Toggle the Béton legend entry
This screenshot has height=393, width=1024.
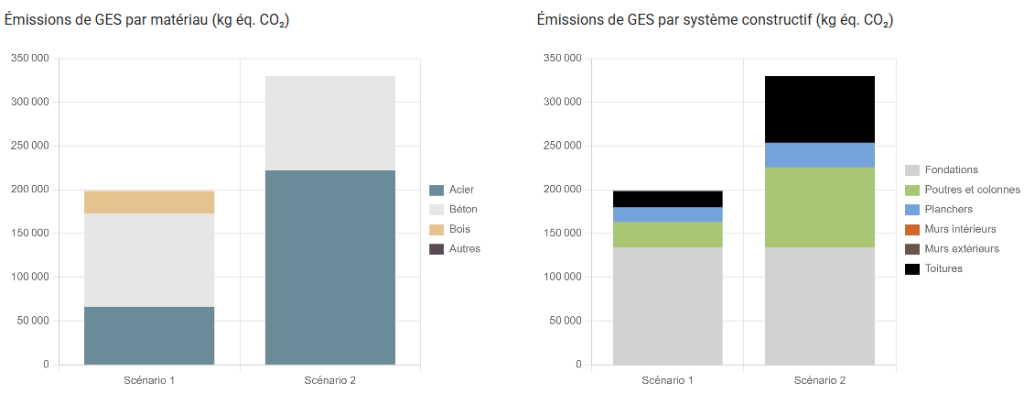pyautogui.click(x=455, y=210)
